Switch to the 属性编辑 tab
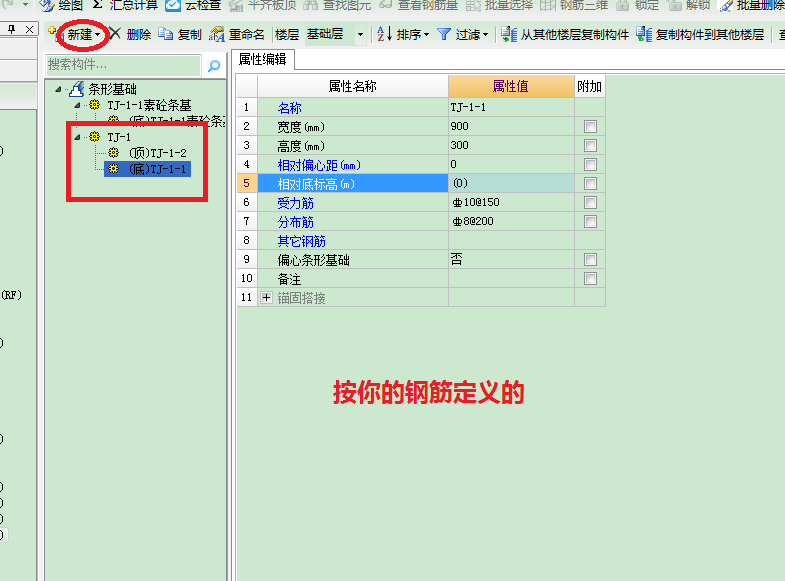Screen dimensions: 785x581 (x=263, y=60)
